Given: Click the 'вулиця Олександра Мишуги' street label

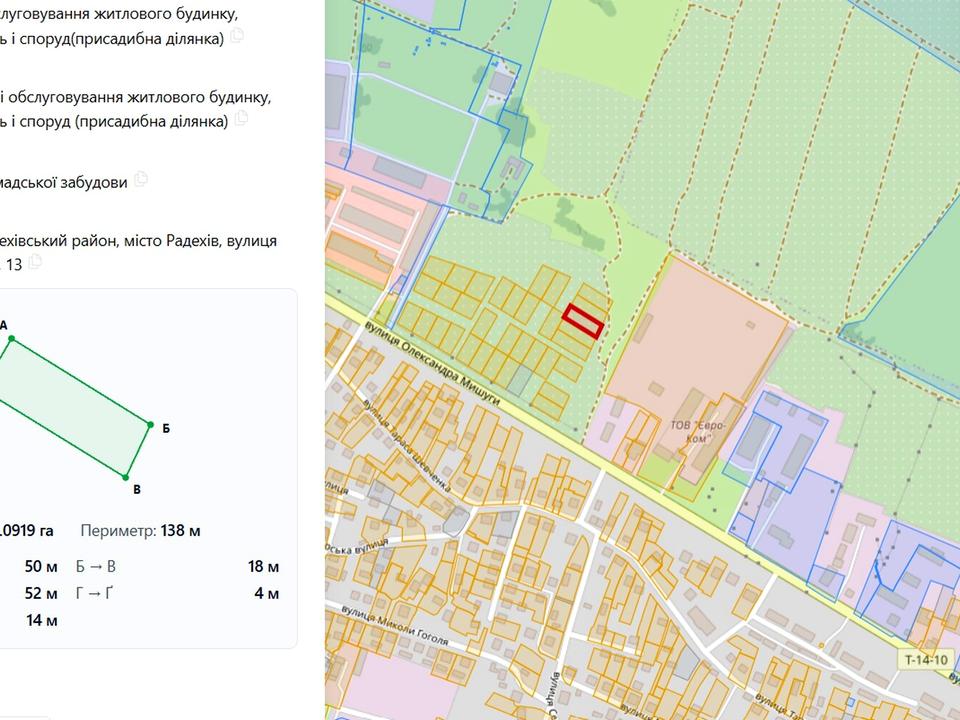Looking at the screenshot, I should (432, 362).
